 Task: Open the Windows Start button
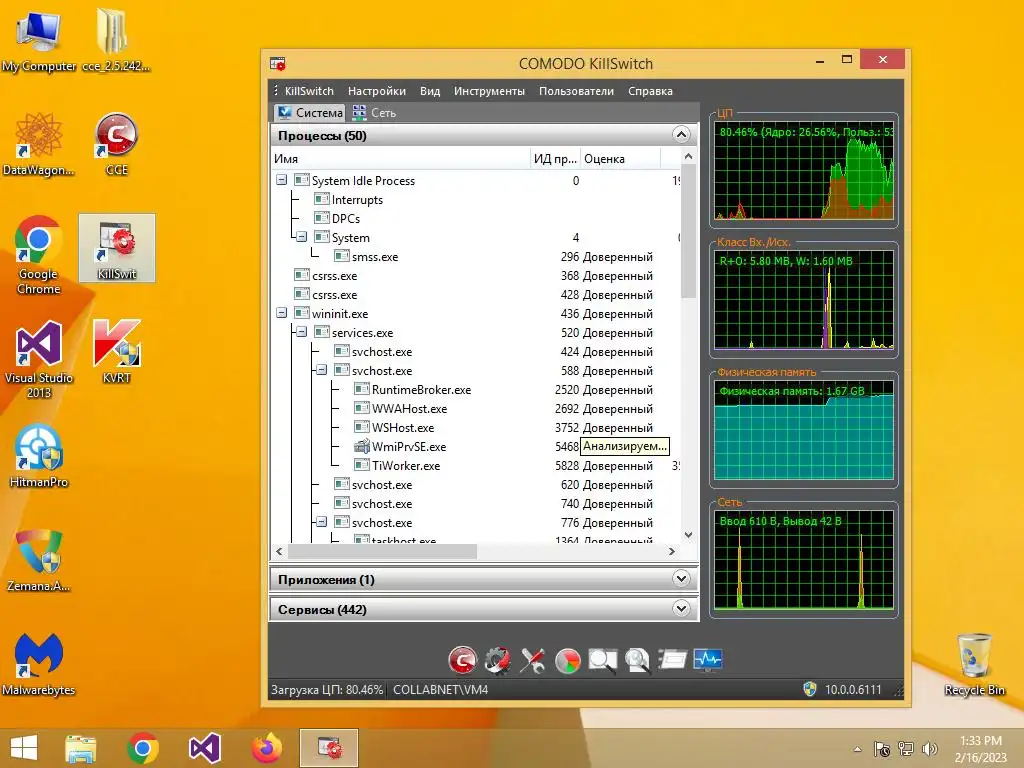(x=24, y=748)
